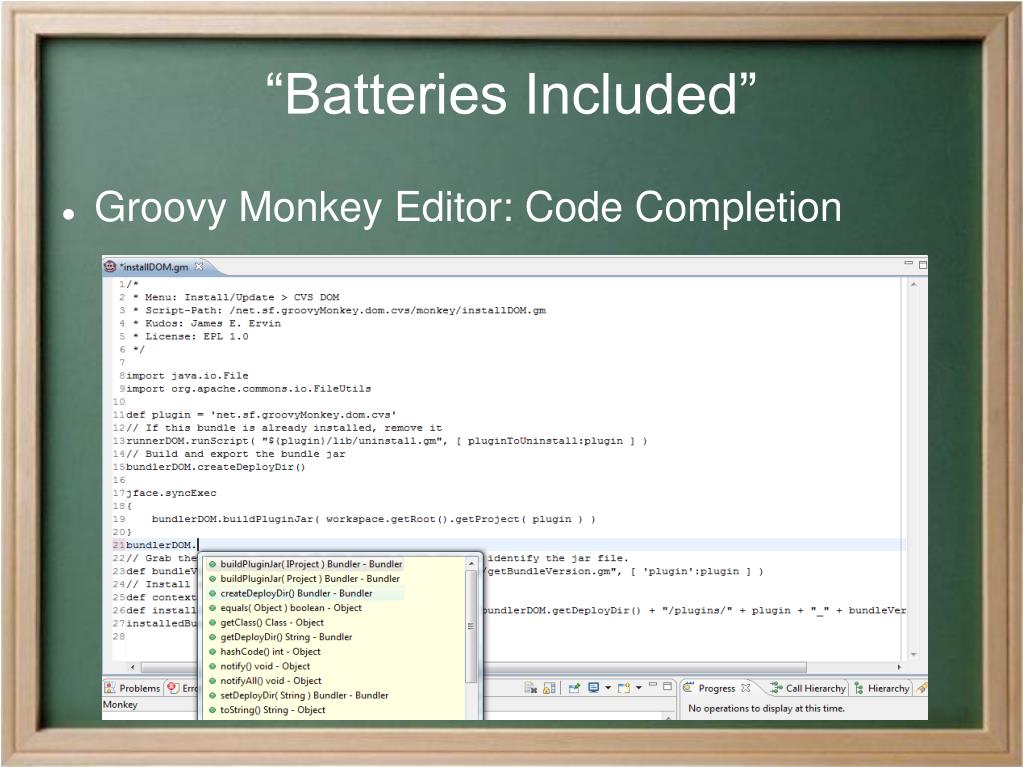Screen dimensions: 1023x767
Task: Click the Progress tab icon
Action: [x=688, y=687]
